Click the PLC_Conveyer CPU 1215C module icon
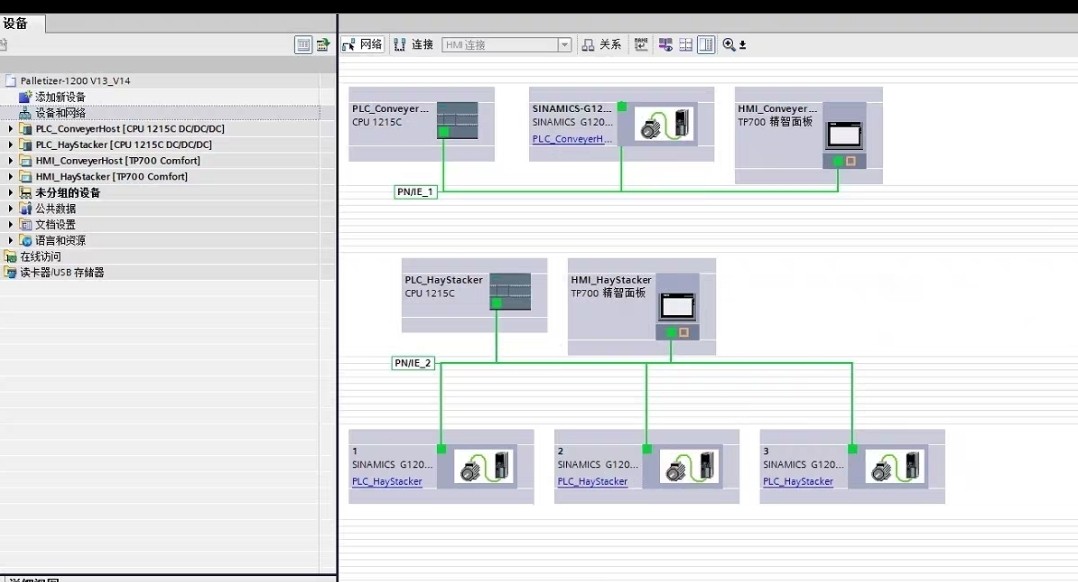The image size is (1078, 582). [457, 120]
